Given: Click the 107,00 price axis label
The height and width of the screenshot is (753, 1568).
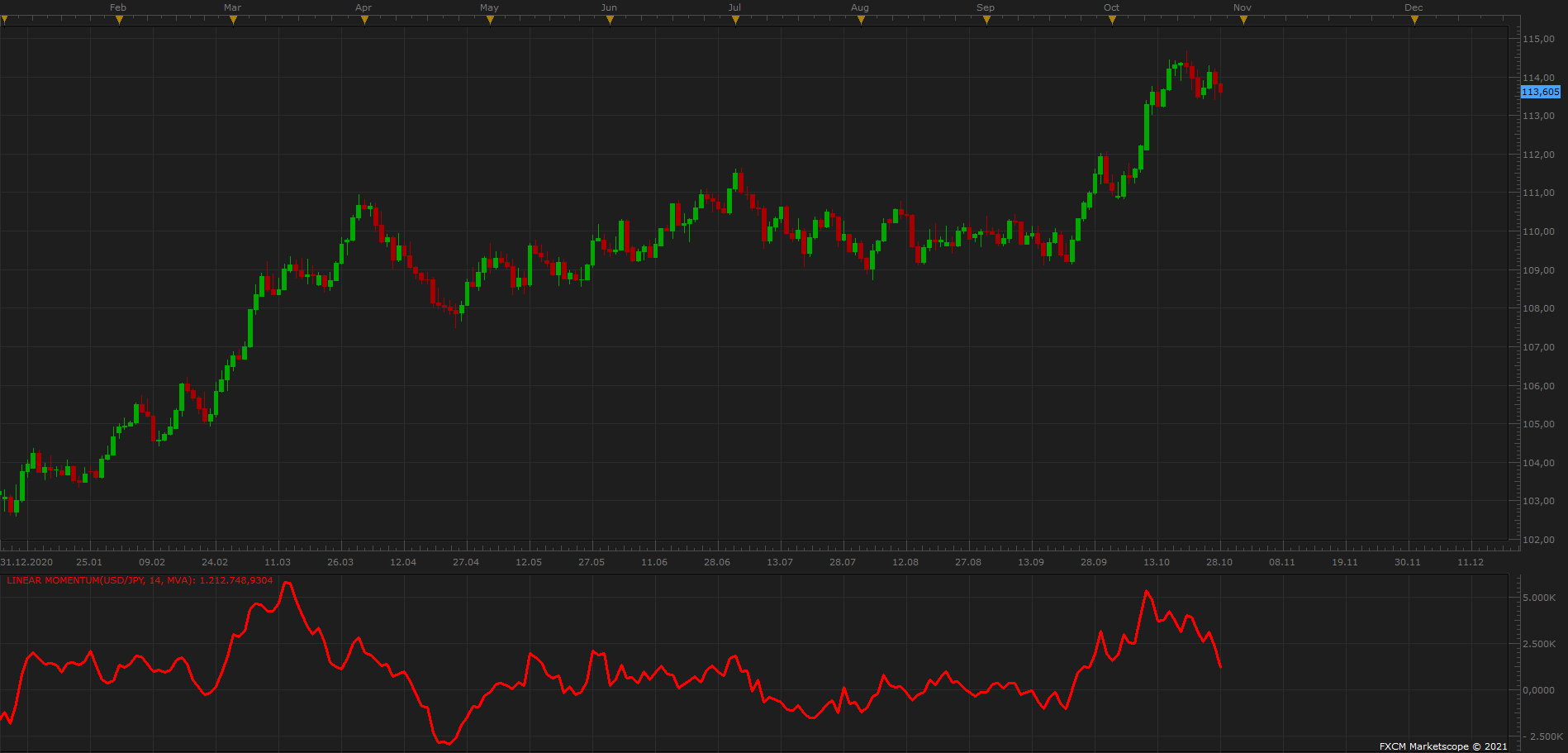Looking at the screenshot, I should tap(1538, 347).
